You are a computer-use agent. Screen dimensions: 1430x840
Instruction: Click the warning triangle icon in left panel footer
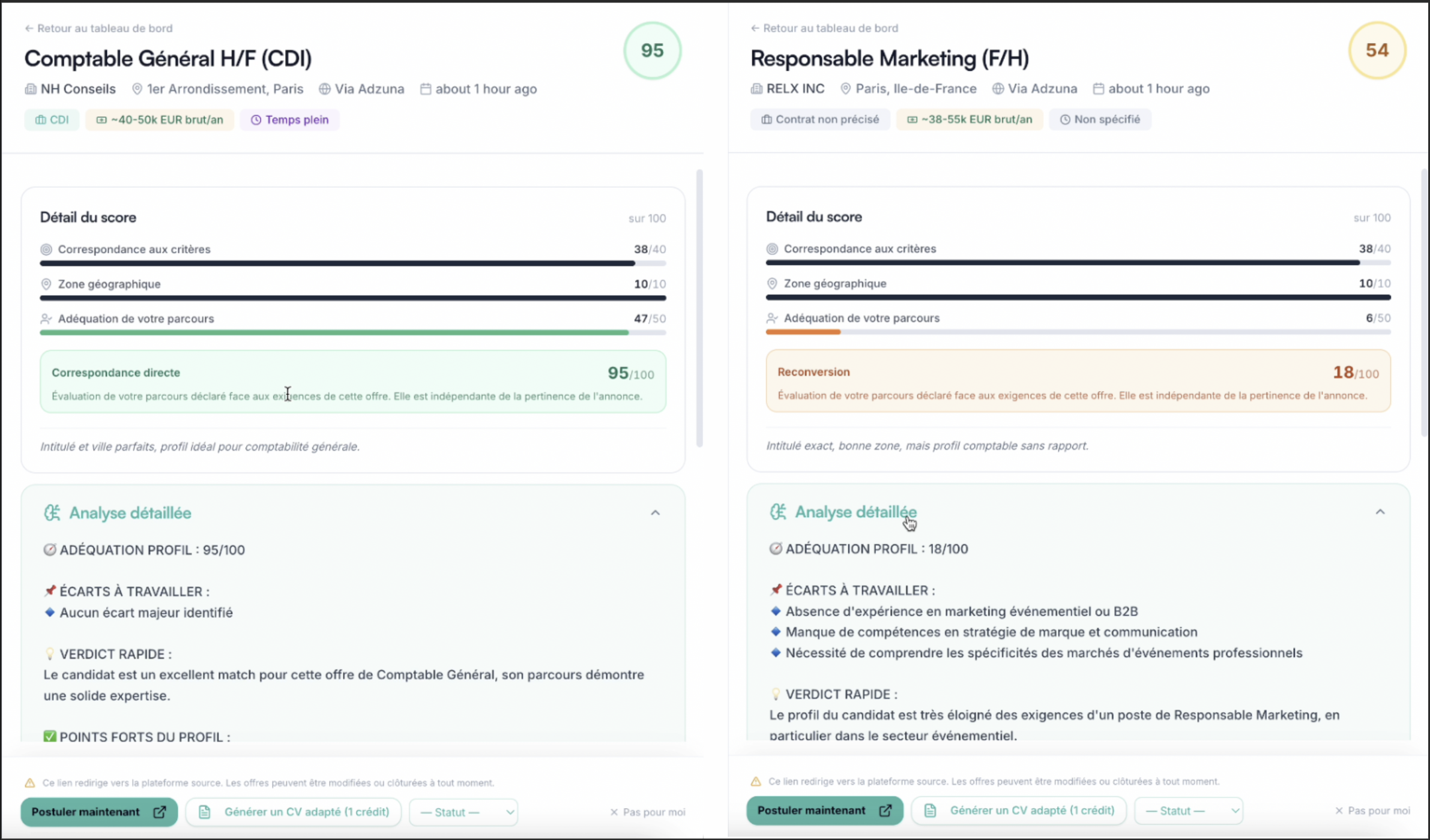point(29,782)
